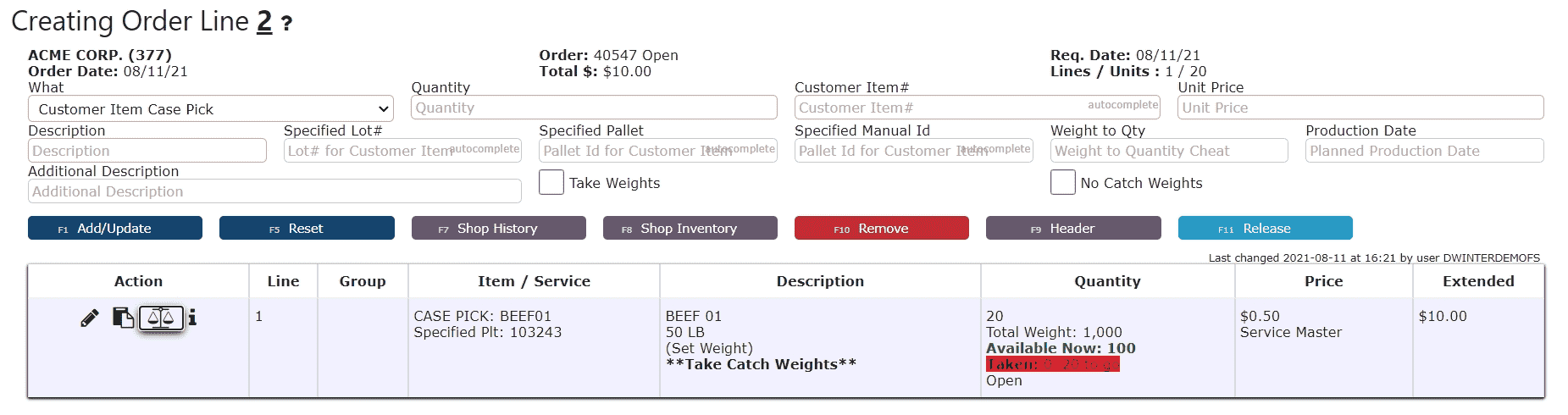This screenshot has height=415, width=1568.
Task: Click the Planned Production Date field
Action: [x=1424, y=151]
